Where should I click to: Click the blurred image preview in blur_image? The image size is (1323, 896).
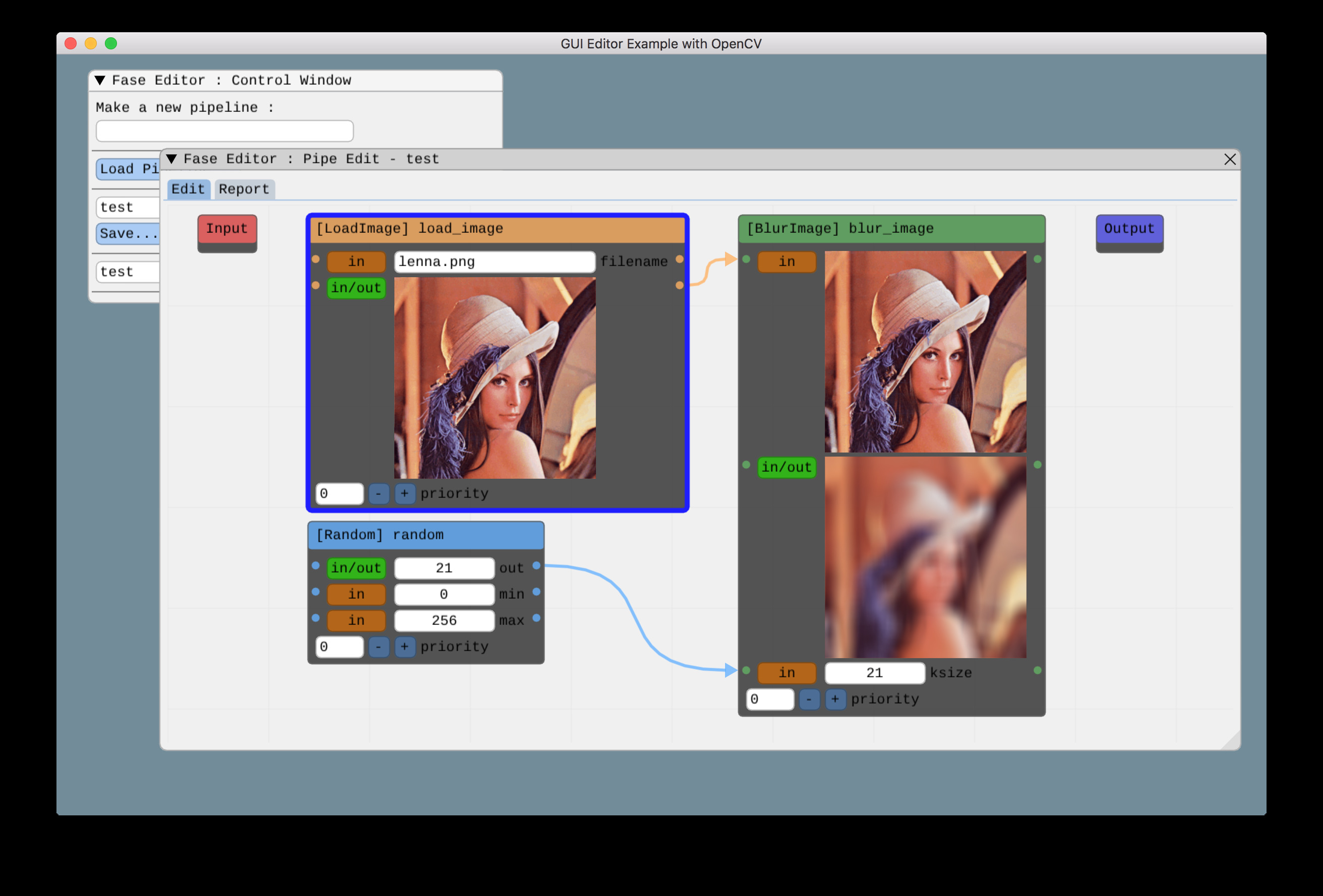[925, 557]
